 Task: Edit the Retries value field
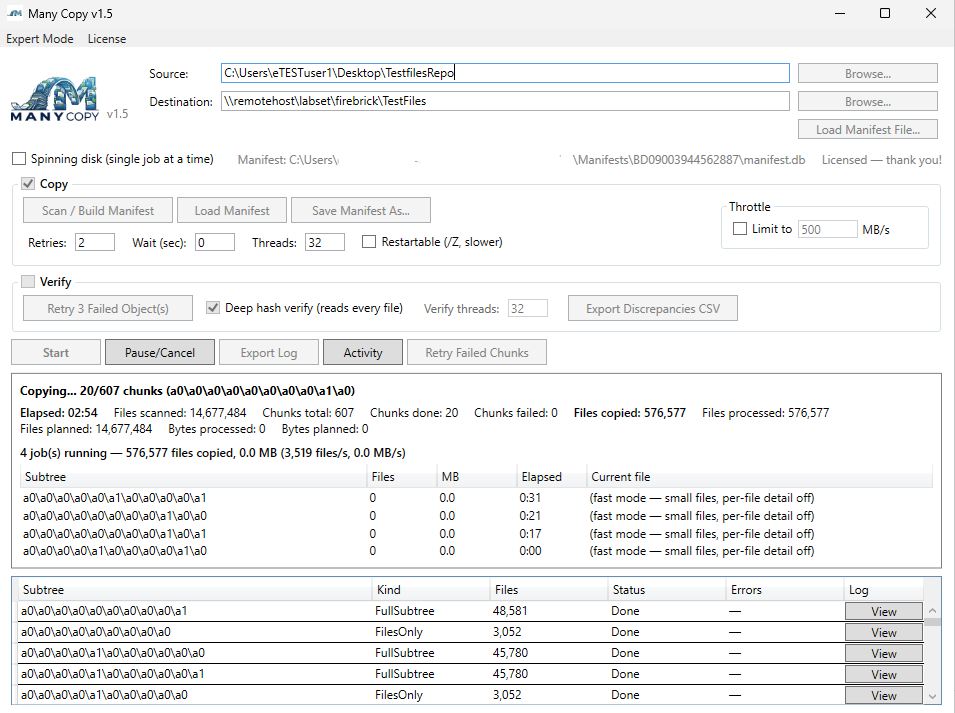pyautogui.click(x=94, y=242)
